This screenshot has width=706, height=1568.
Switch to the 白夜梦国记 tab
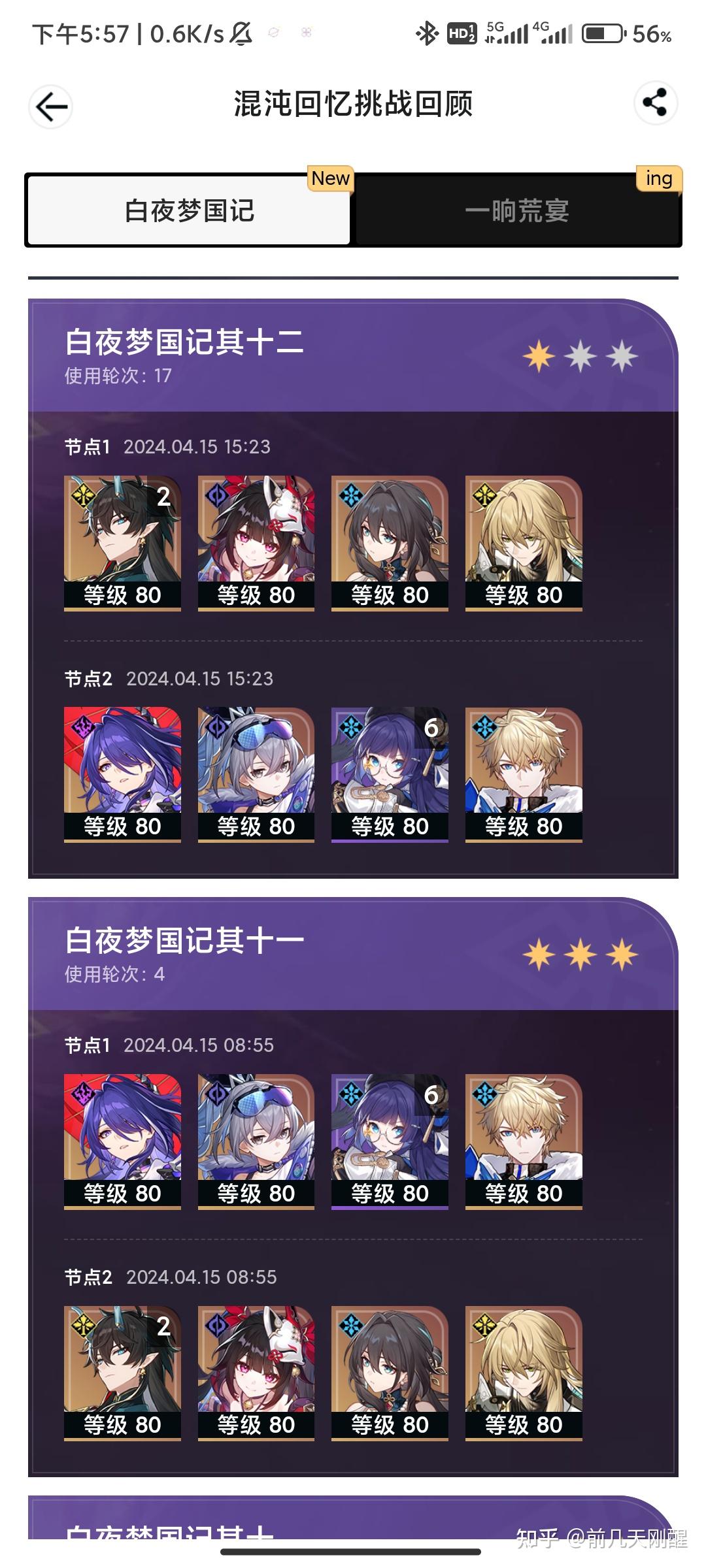[x=189, y=210]
